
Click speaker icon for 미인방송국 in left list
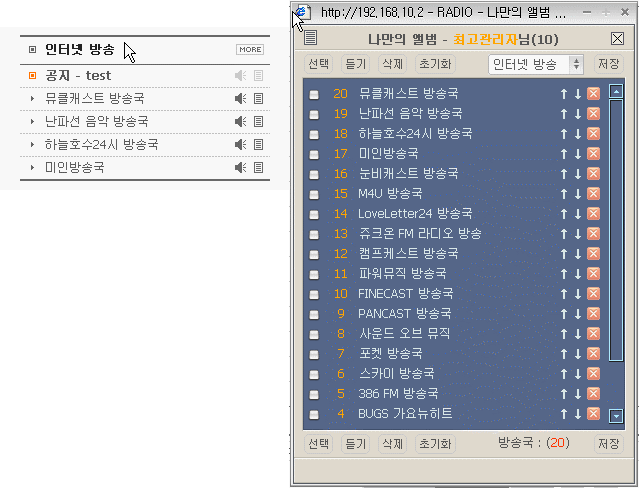click(x=240, y=167)
